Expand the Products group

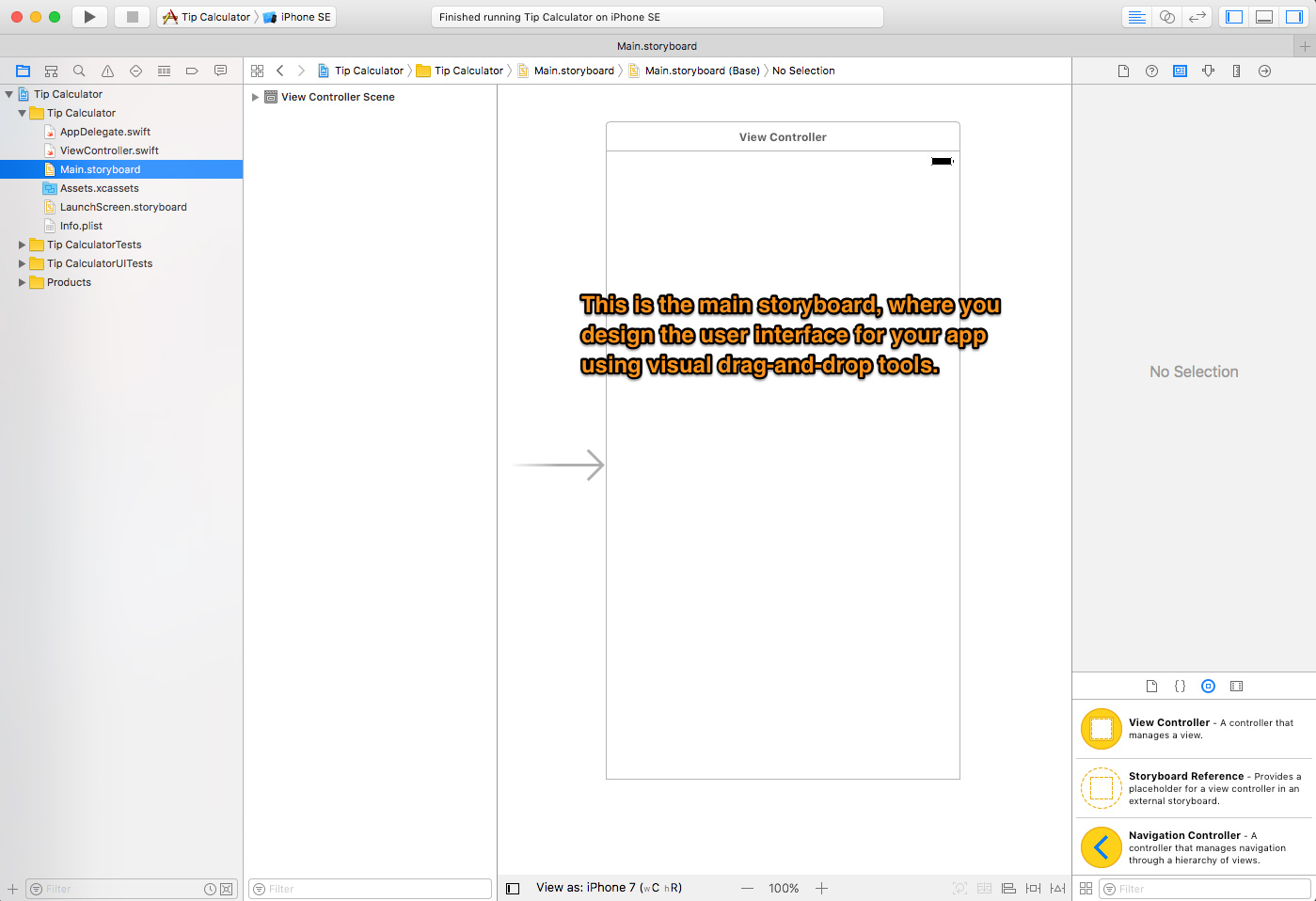(22, 282)
